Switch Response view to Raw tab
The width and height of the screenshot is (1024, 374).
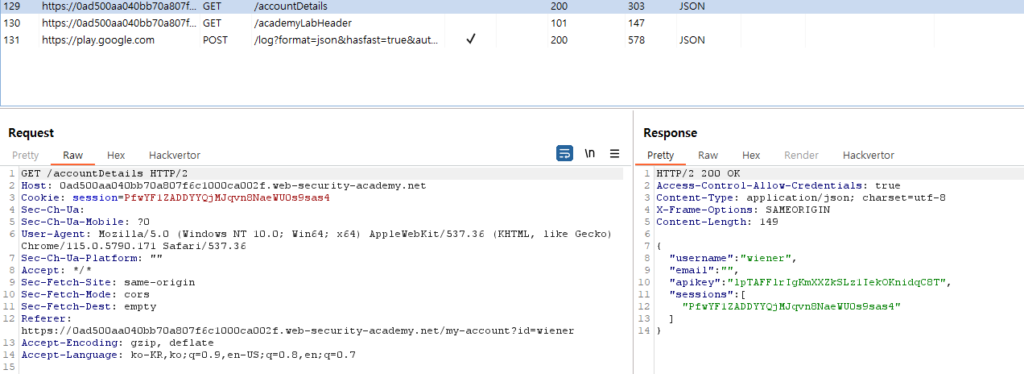708,155
